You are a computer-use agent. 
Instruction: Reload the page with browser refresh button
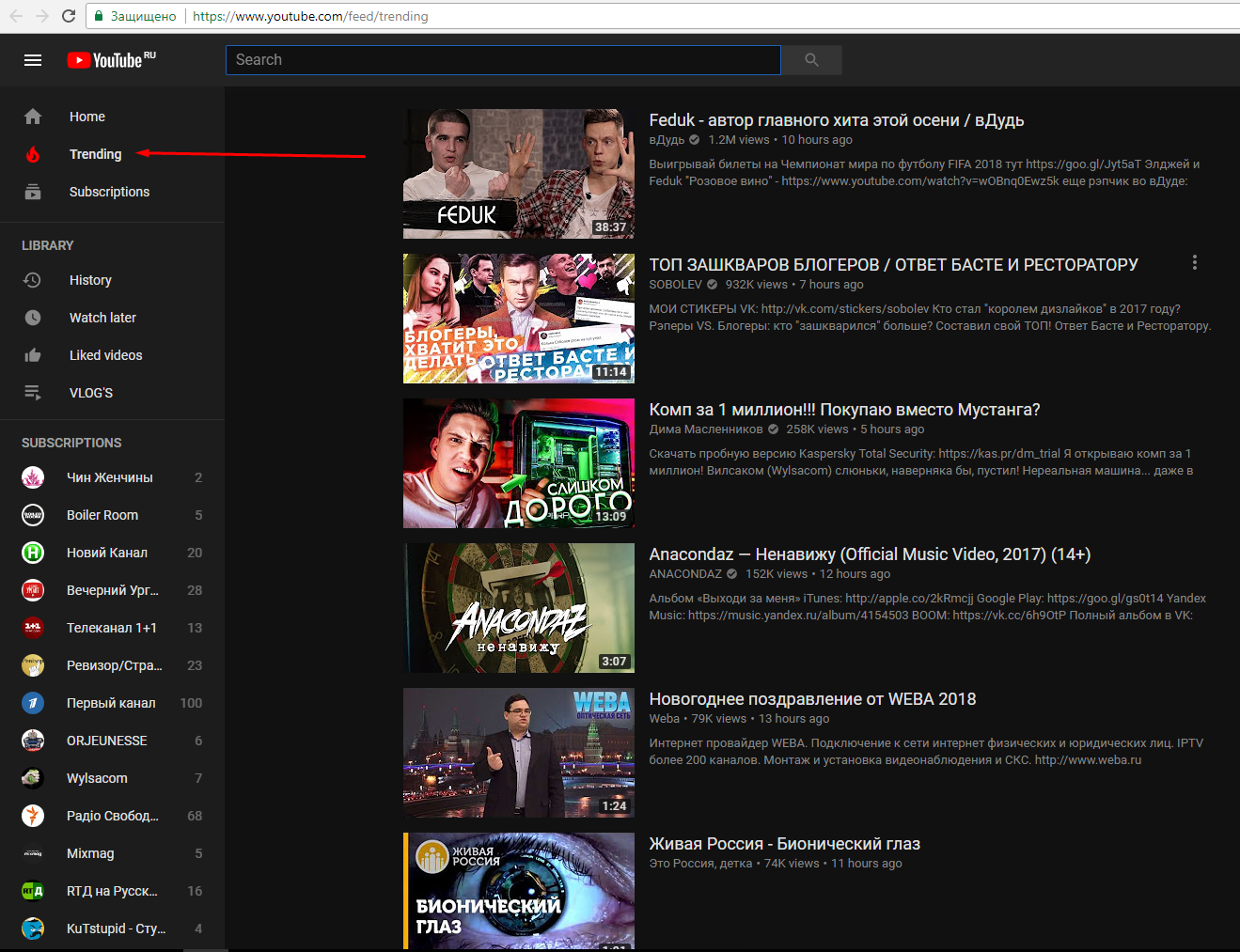pyautogui.click(x=69, y=16)
